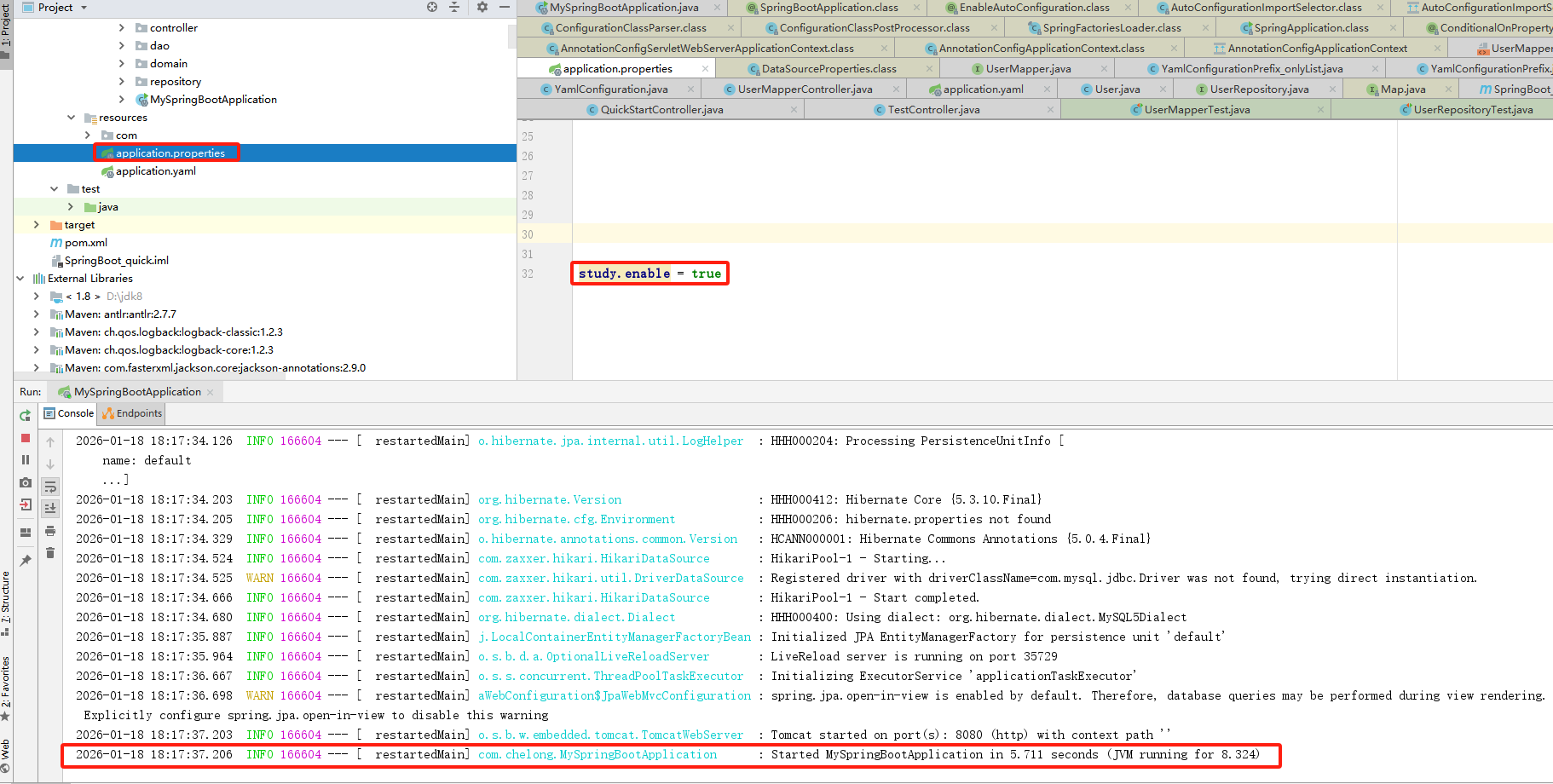Expand the domain package

(122, 64)
